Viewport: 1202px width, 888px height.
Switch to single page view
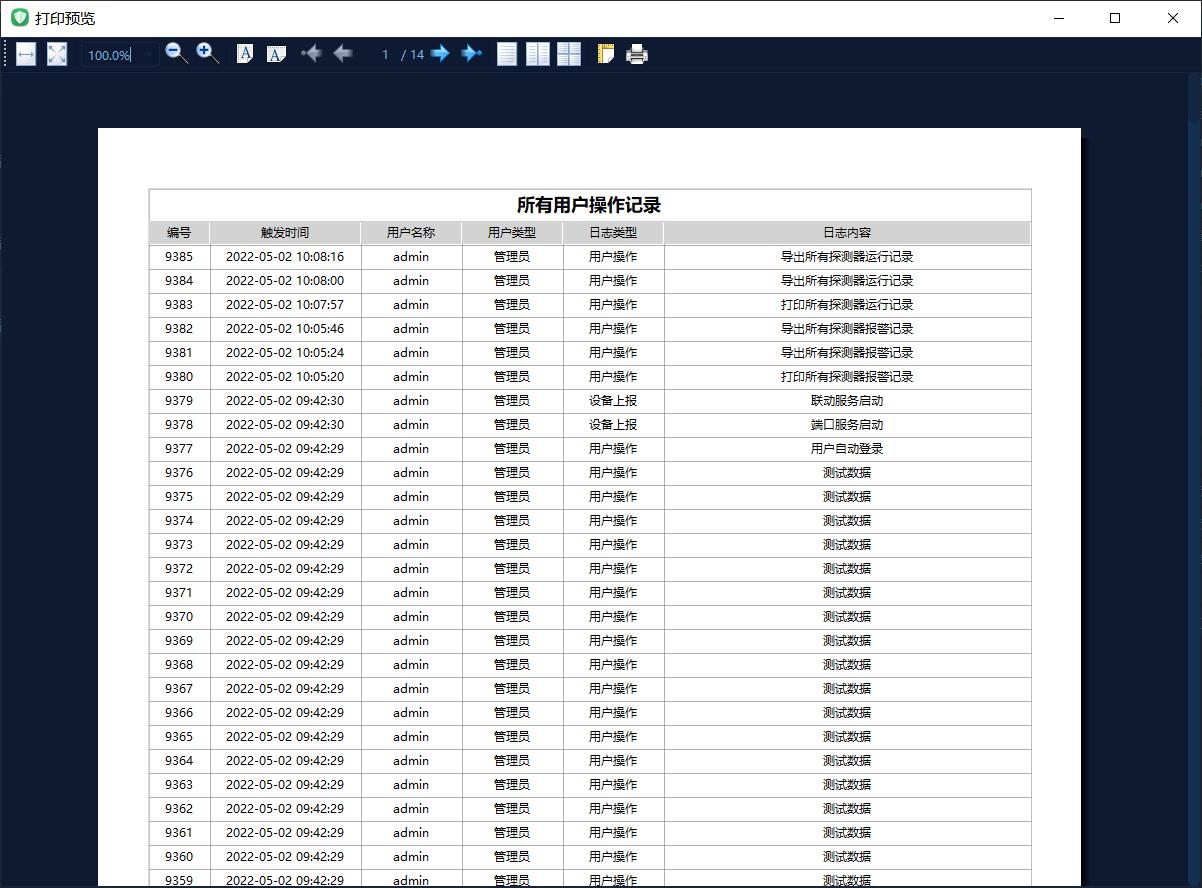tap(507, 54)
